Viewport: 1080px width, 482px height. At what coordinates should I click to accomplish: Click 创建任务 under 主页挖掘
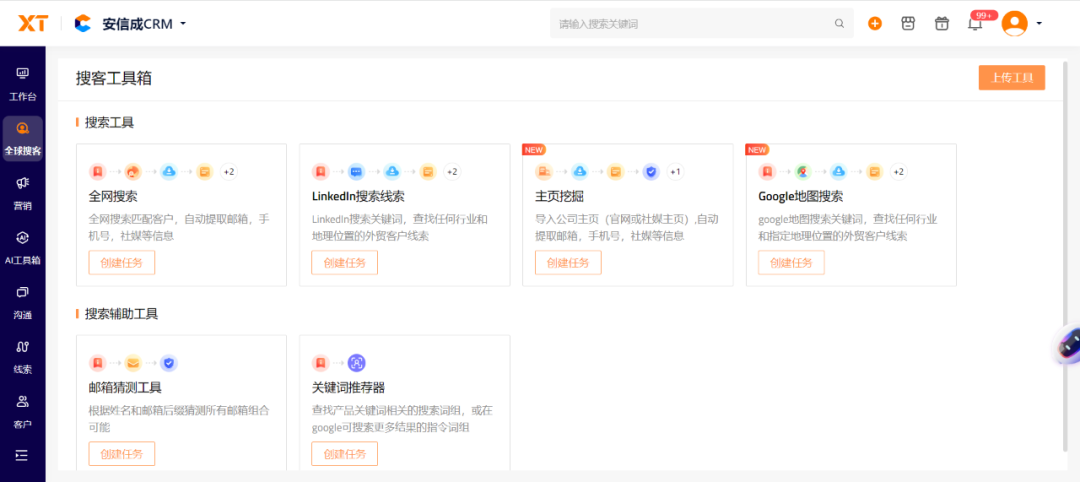pyautogui.click(x=568, y=262)
